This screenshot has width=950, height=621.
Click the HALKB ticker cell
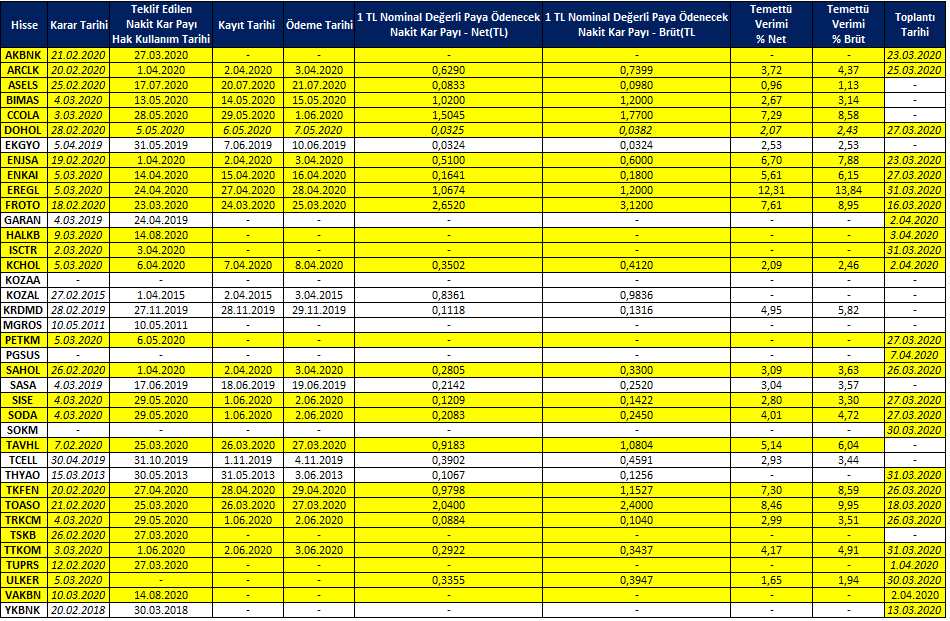click(x=24, y=235)
